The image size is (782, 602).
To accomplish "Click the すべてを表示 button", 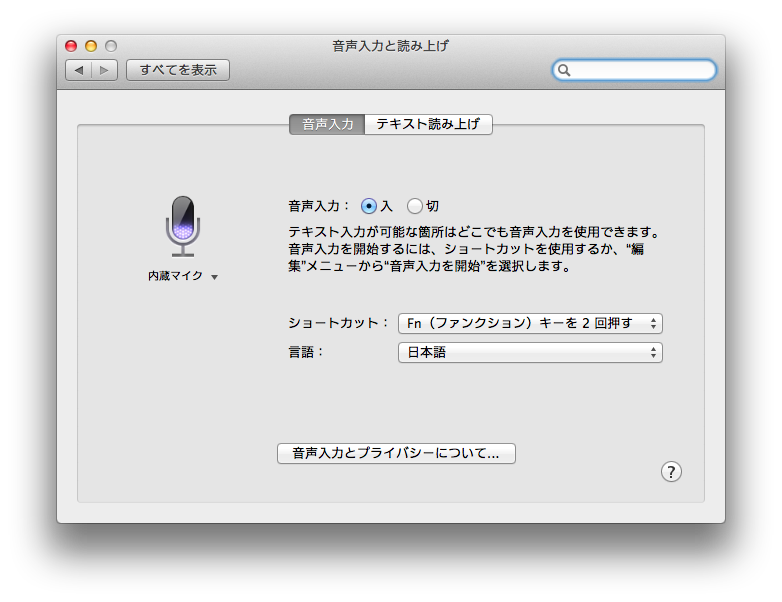I will (178, 70).
